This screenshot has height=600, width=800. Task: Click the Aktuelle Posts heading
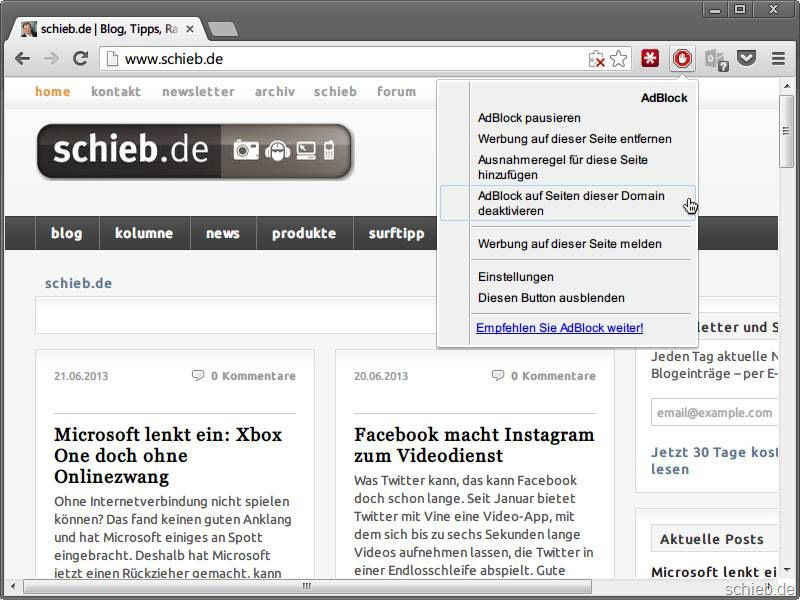click(x=712, y=539)
